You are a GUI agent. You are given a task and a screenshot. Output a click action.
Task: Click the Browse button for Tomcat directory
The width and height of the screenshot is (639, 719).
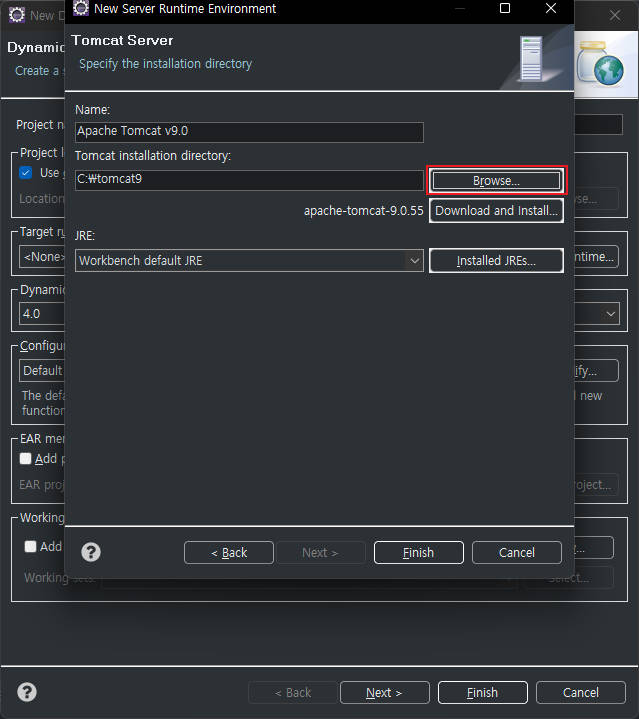[x=496, y=180]
